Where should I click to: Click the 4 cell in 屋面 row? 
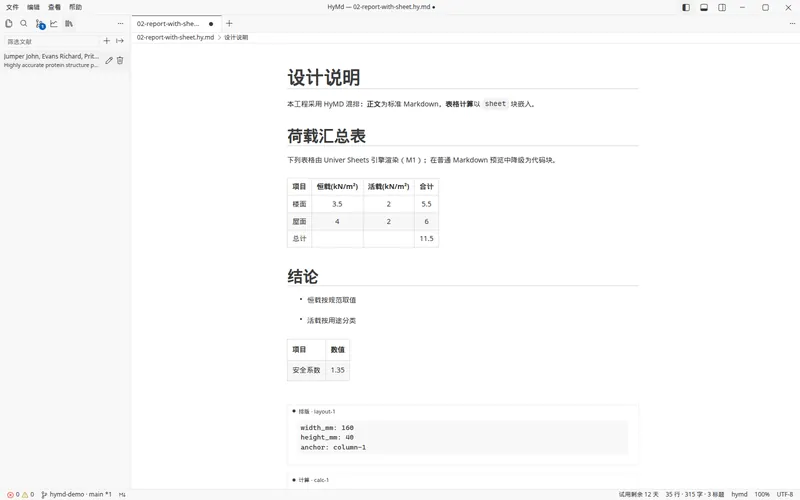337,221
